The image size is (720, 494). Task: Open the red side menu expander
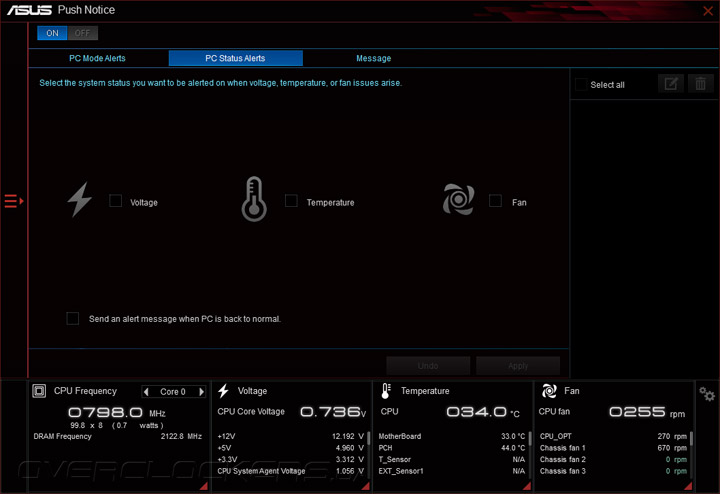point(14,201)
